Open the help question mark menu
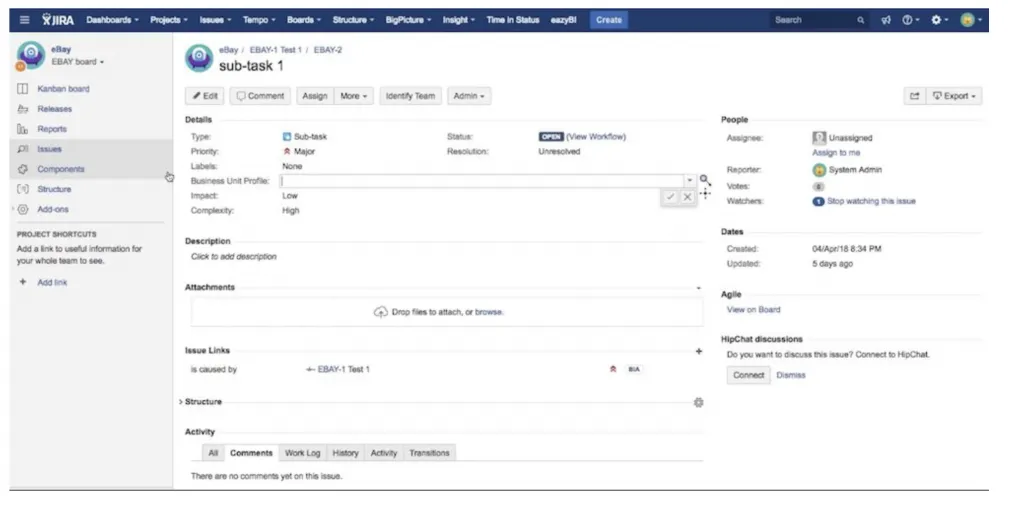This screenshot has height=511, width=1024. [910, 20]
